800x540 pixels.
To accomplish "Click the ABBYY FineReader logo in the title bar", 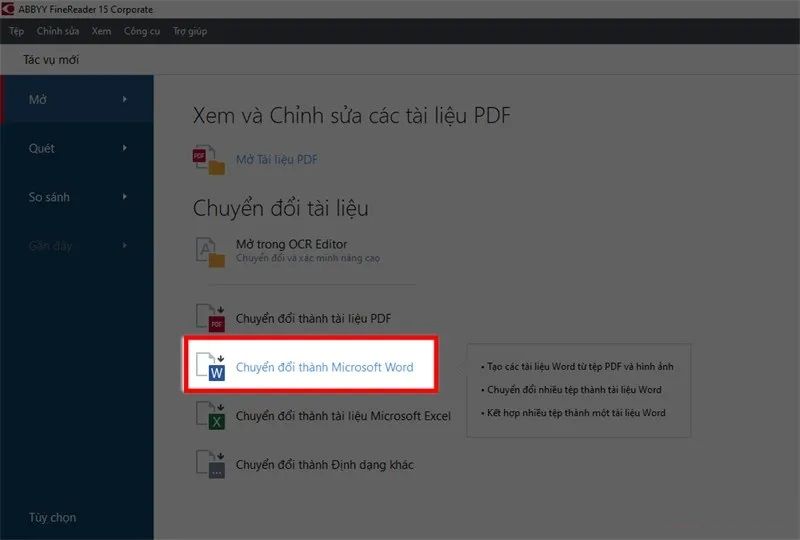I will [8, 9].
